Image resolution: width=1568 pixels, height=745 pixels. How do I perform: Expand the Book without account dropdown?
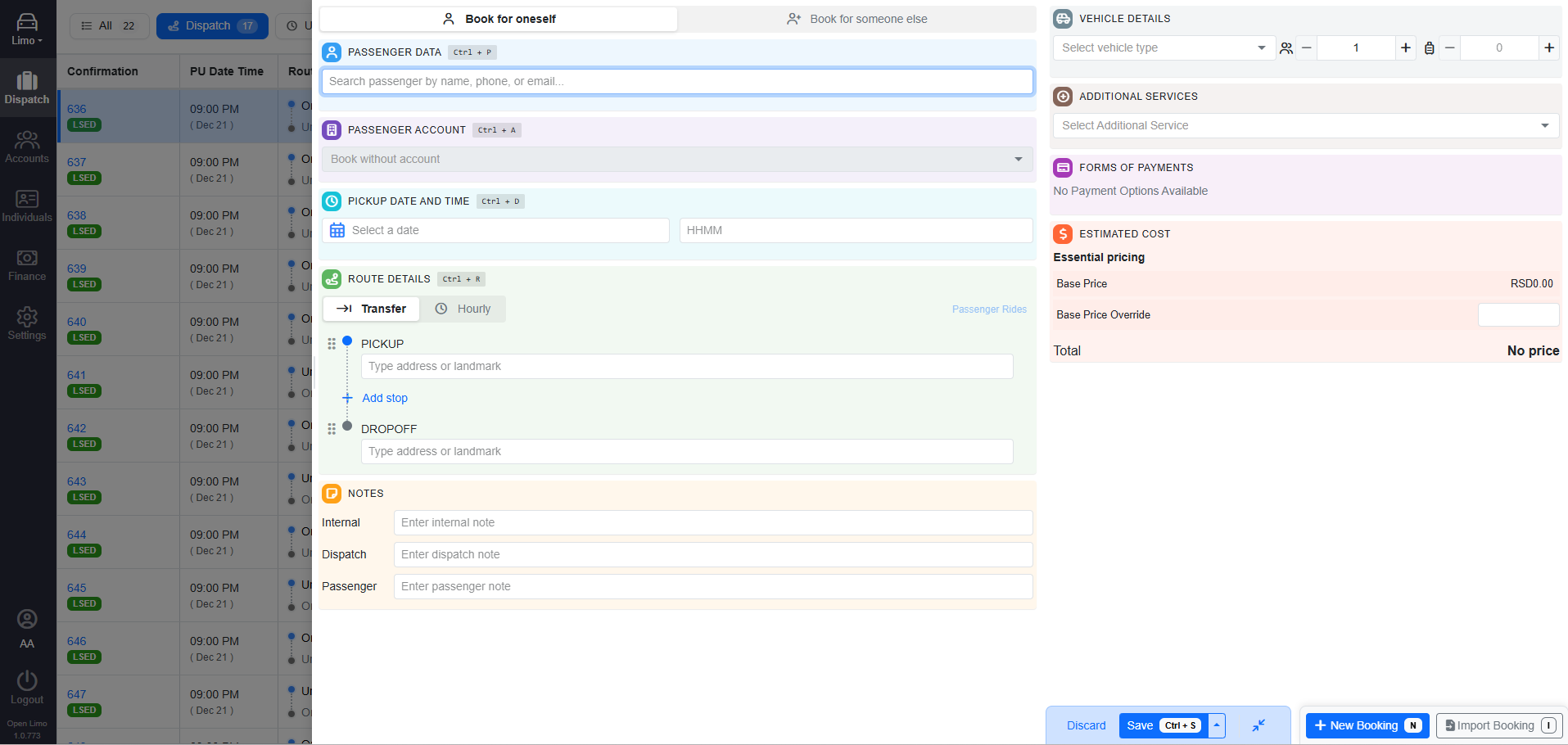676,159
